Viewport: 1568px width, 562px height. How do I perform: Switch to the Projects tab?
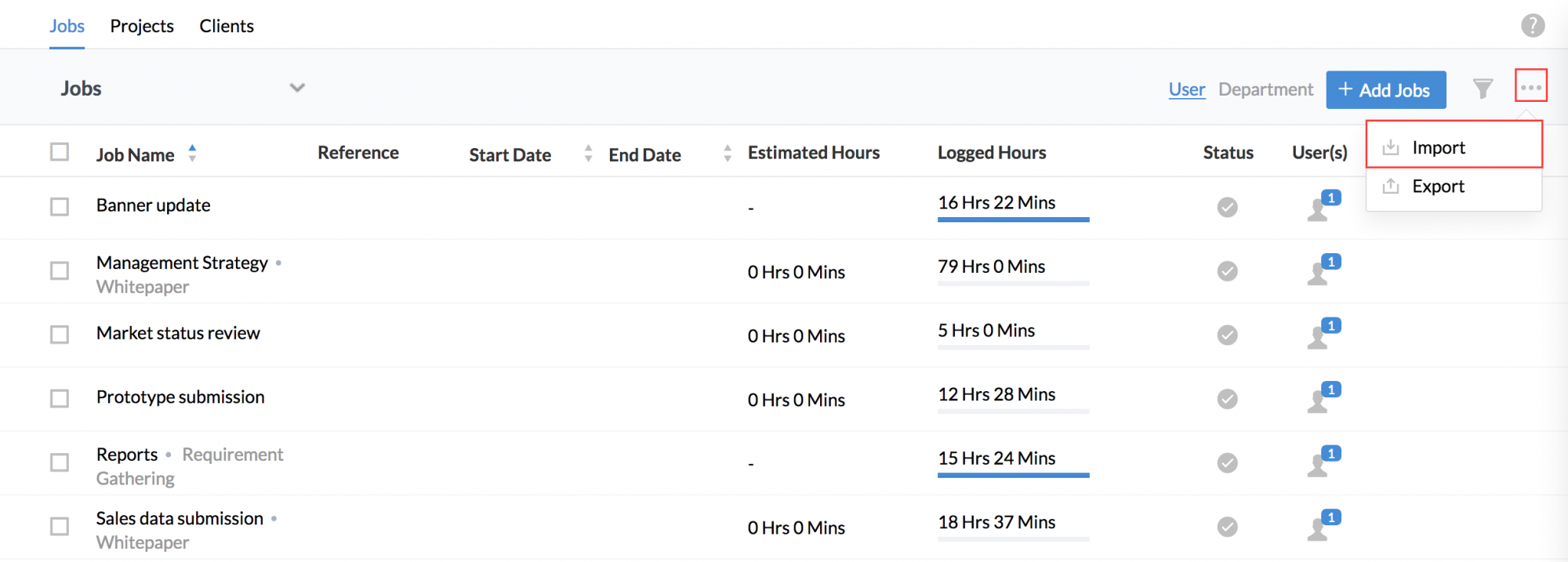click(142, 26)
